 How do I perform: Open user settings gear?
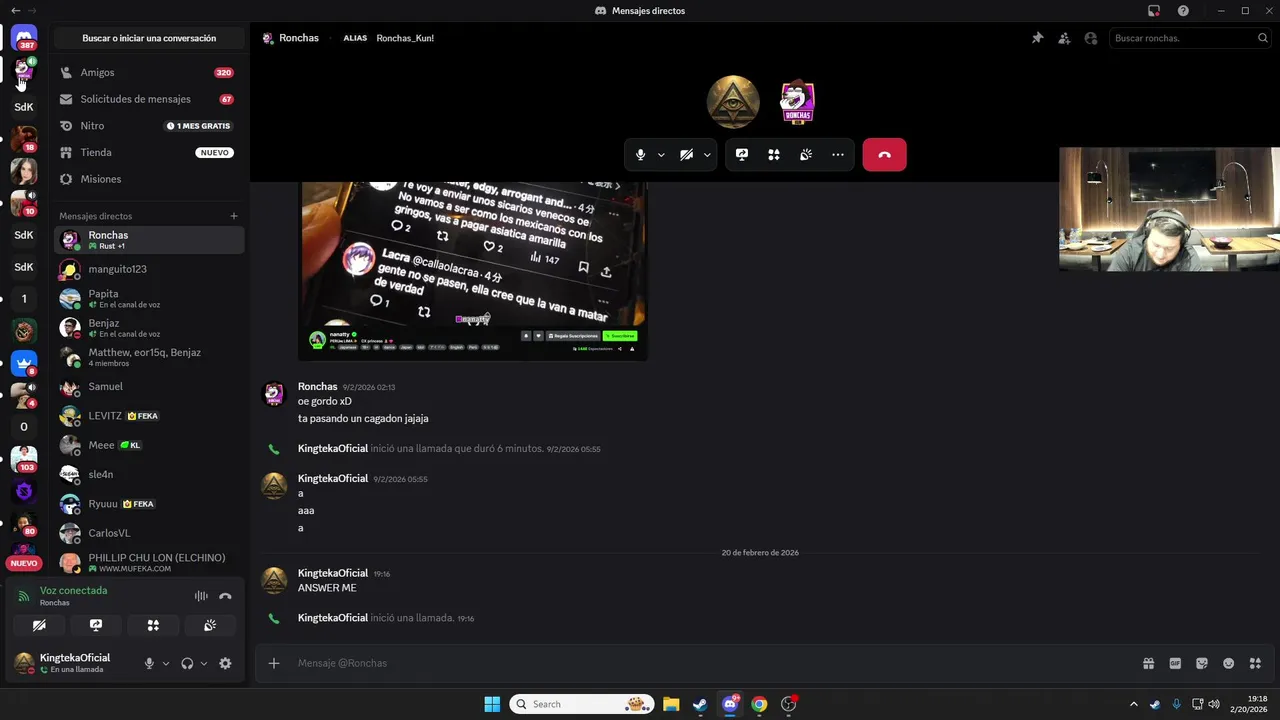coord(225,663)
